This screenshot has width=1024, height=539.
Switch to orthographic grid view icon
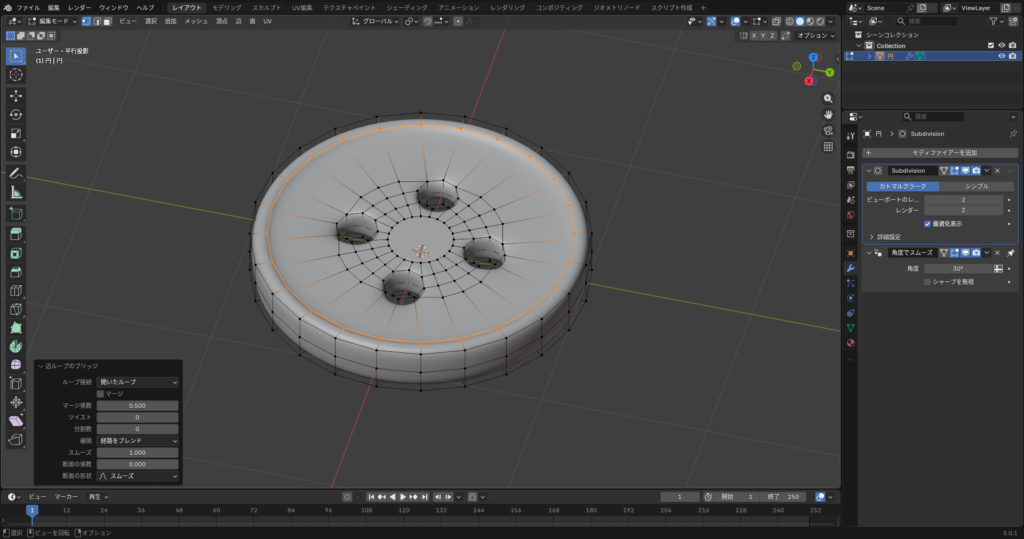point(828,147)
